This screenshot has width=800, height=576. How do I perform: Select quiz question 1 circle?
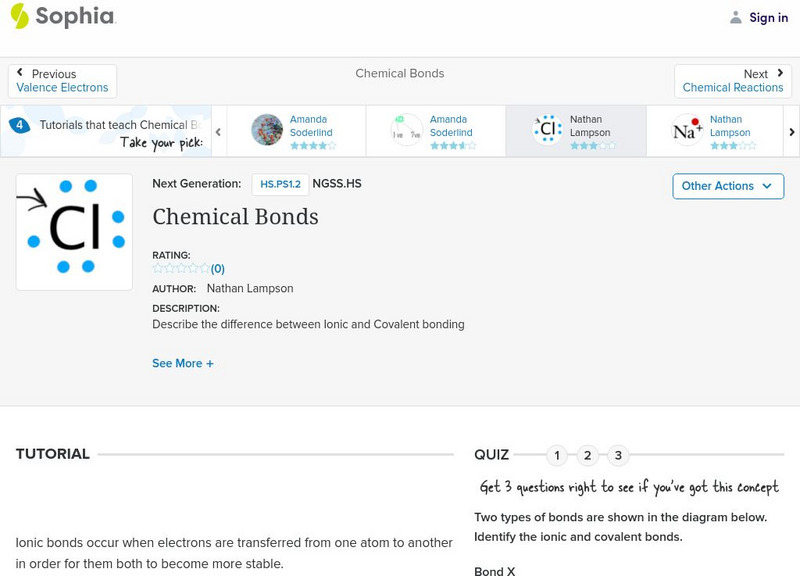pos(557,456)
